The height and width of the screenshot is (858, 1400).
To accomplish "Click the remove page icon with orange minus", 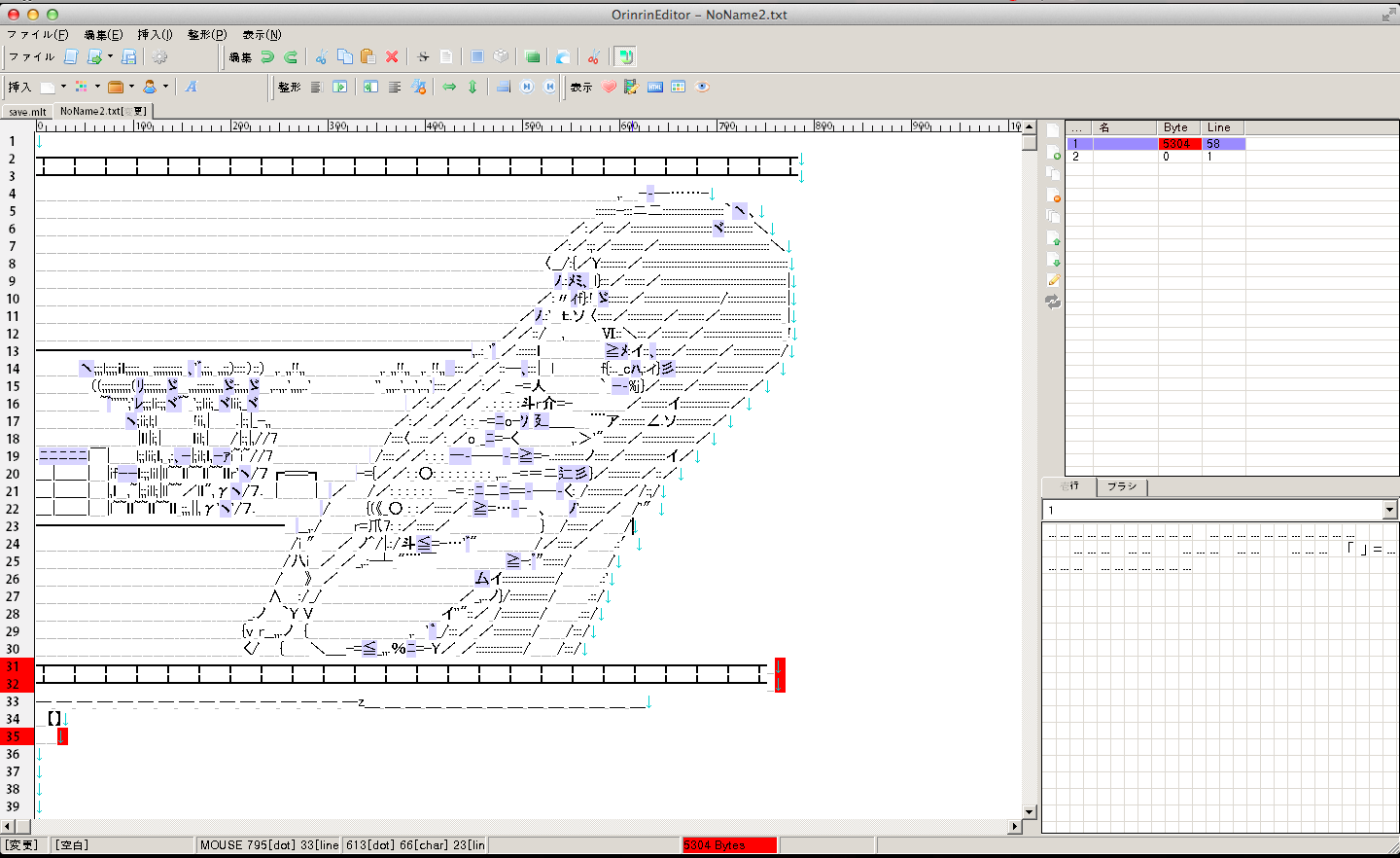I will (1053, 196).
